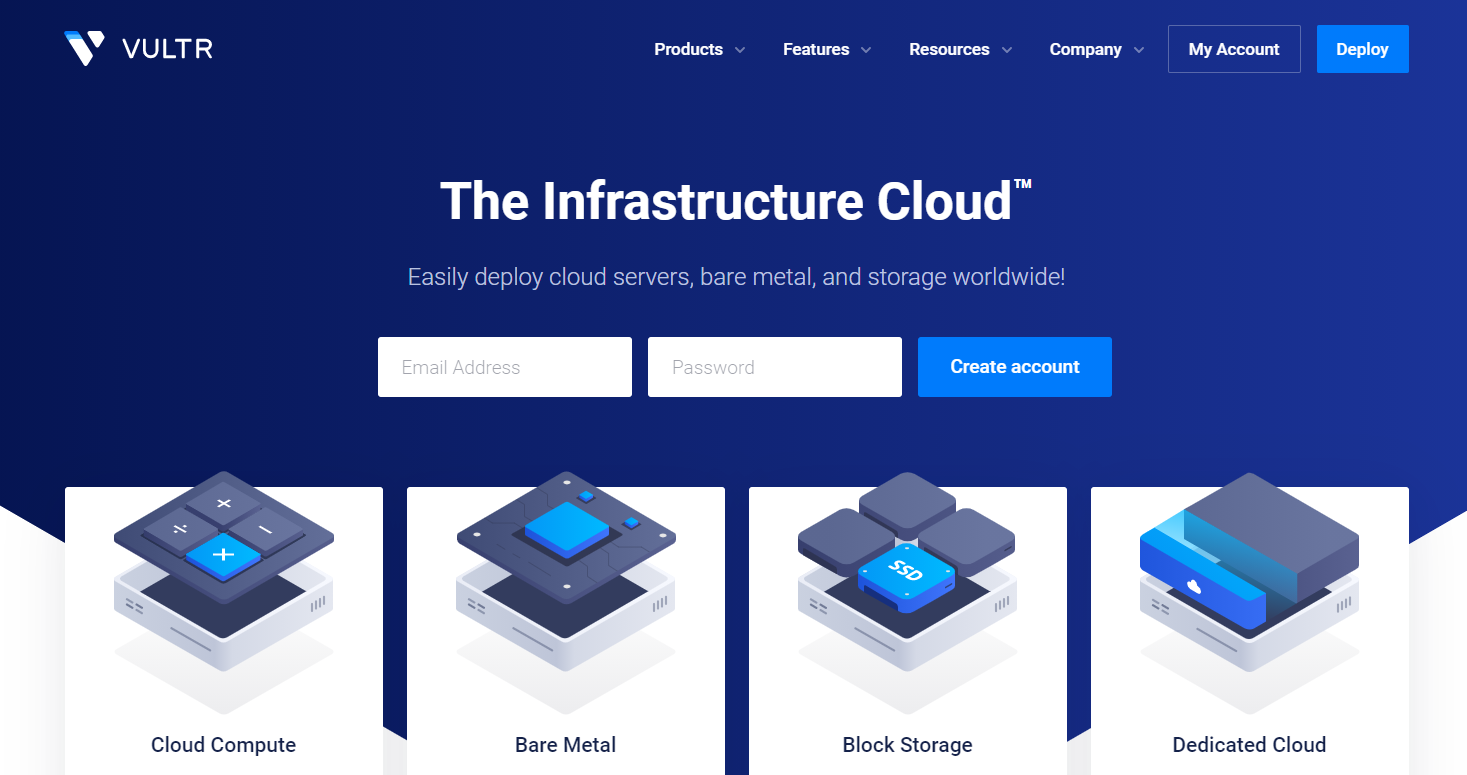The height and width of the screenshot is (775, 1467).
Task: Focus the Email Address field
Action: (505, 367)
